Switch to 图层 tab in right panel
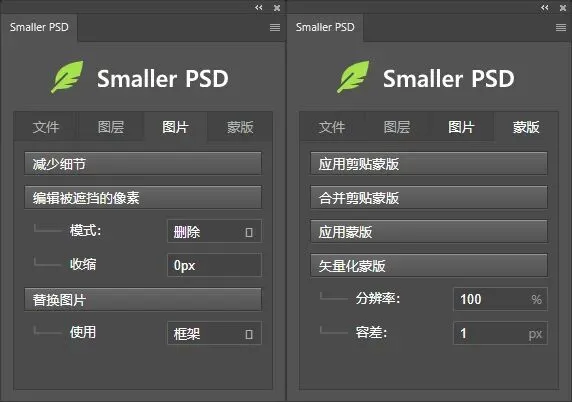572x402 pixels. [397, 127]
